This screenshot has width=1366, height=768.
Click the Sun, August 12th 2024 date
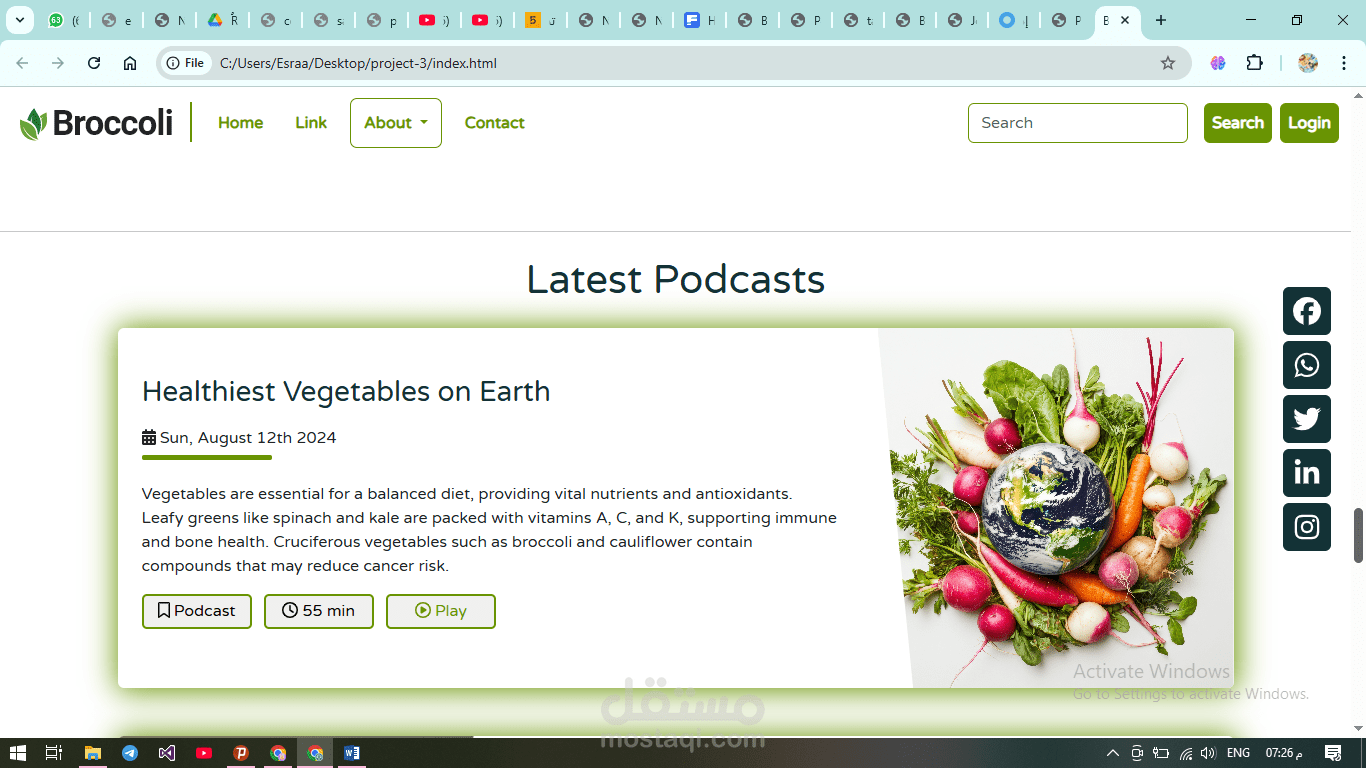pyautogui.click(x=248, y=438)
